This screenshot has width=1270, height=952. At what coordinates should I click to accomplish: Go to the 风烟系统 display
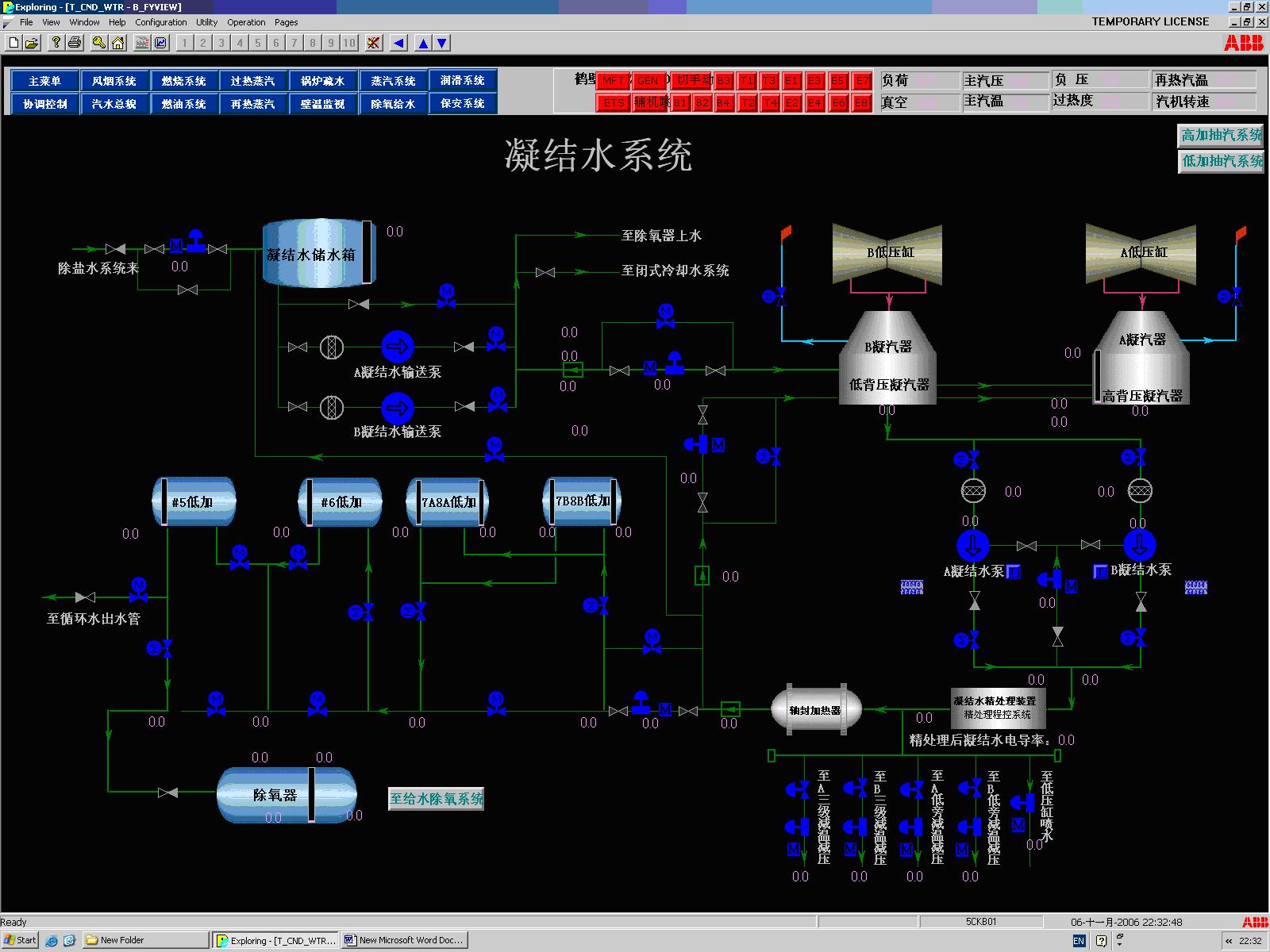click(x=114, y=80)
